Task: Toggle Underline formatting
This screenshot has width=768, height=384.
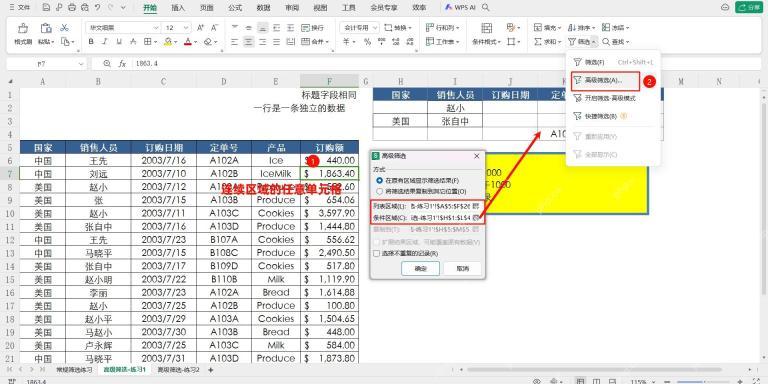Action: pos(119,42)
